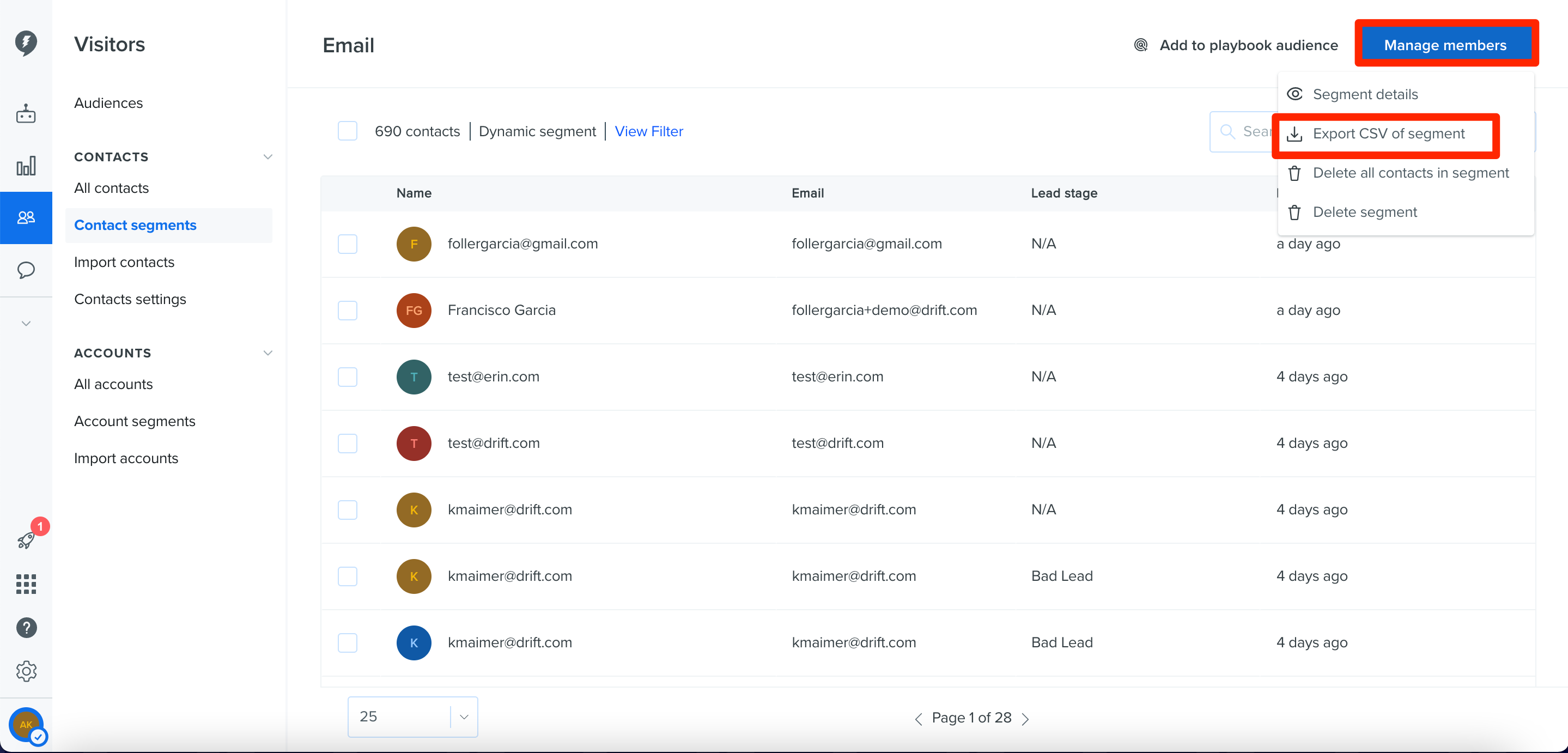Go to the next page arrow
The width and height of the screenshot is (1568, 753).
(x=1026, y=718)
